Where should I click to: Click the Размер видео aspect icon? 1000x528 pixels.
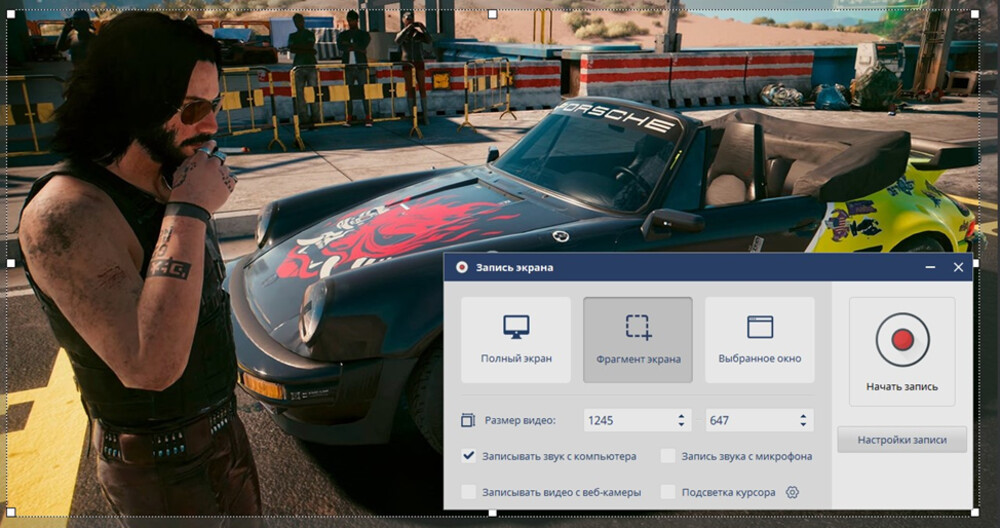click(x=468, y=420)
